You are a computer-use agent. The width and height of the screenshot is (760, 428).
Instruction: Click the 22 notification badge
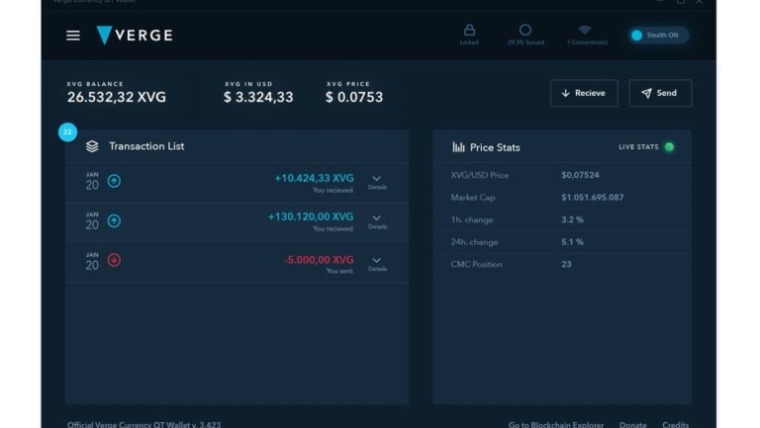click(x=68, y=132)
